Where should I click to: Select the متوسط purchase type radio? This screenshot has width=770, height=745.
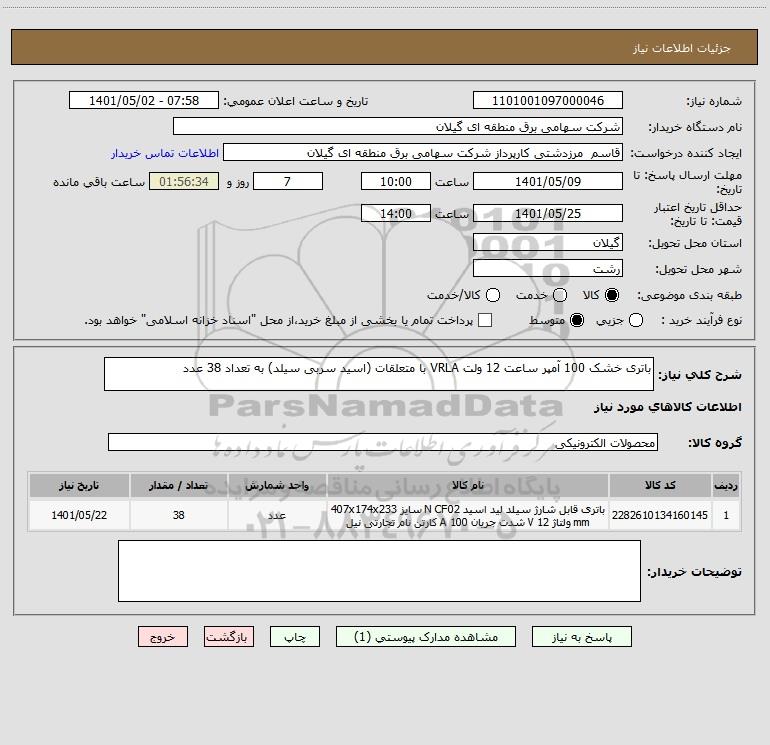pyautogui.click(x=577, y=320)
